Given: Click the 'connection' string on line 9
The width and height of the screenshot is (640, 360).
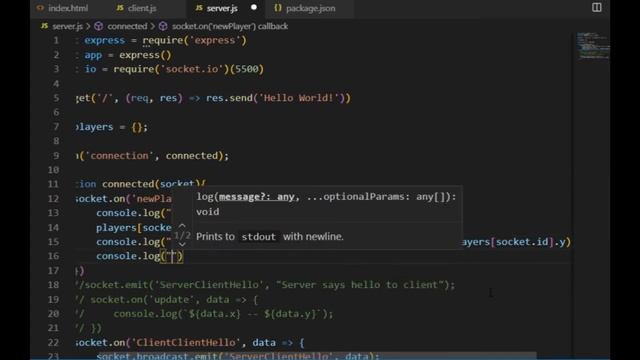Looking at the screenshot, I should pos(120,156).
